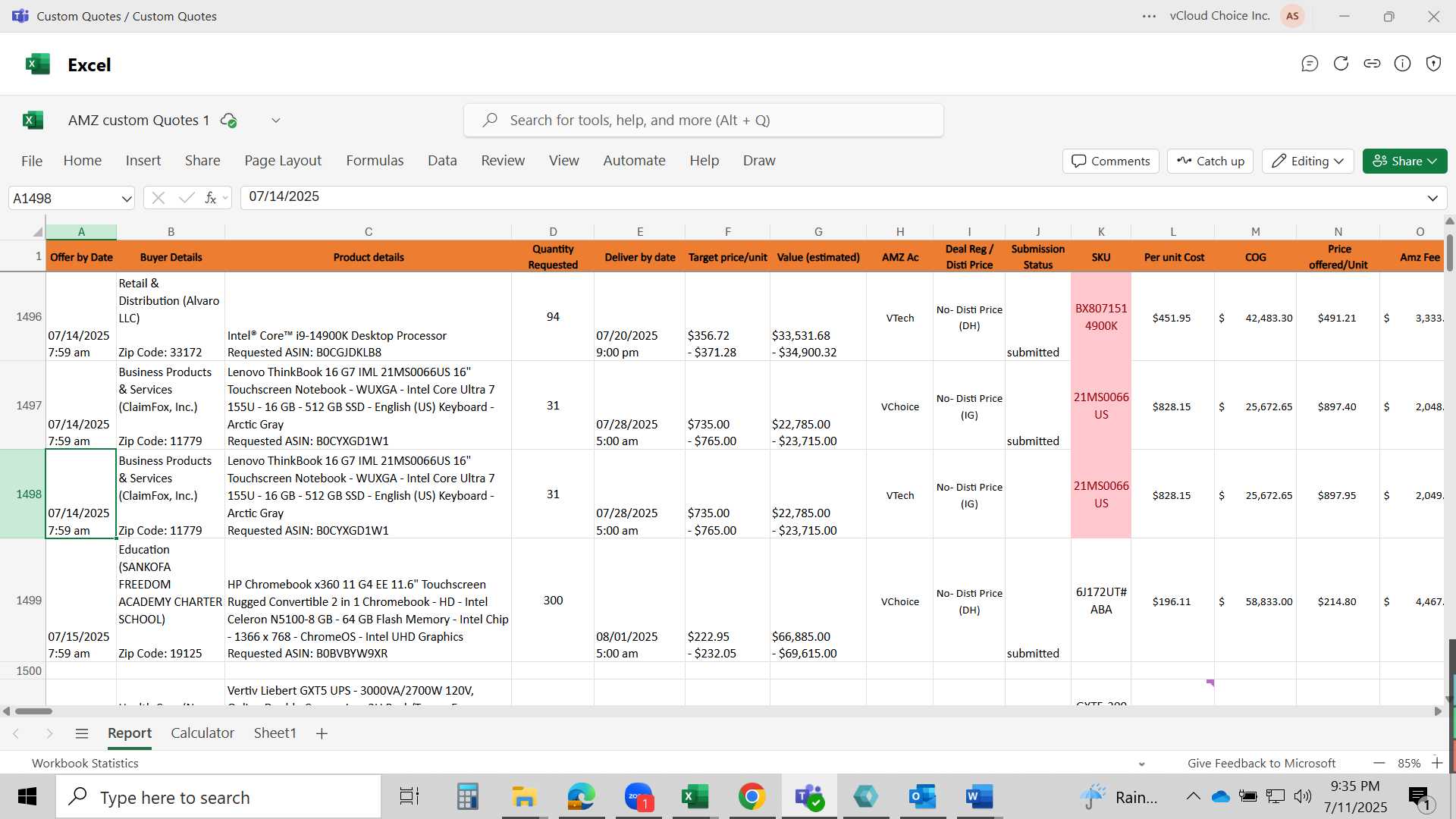1456x819 pixels.
Task: Click the select all corner triangle
Action: [37, 231]
